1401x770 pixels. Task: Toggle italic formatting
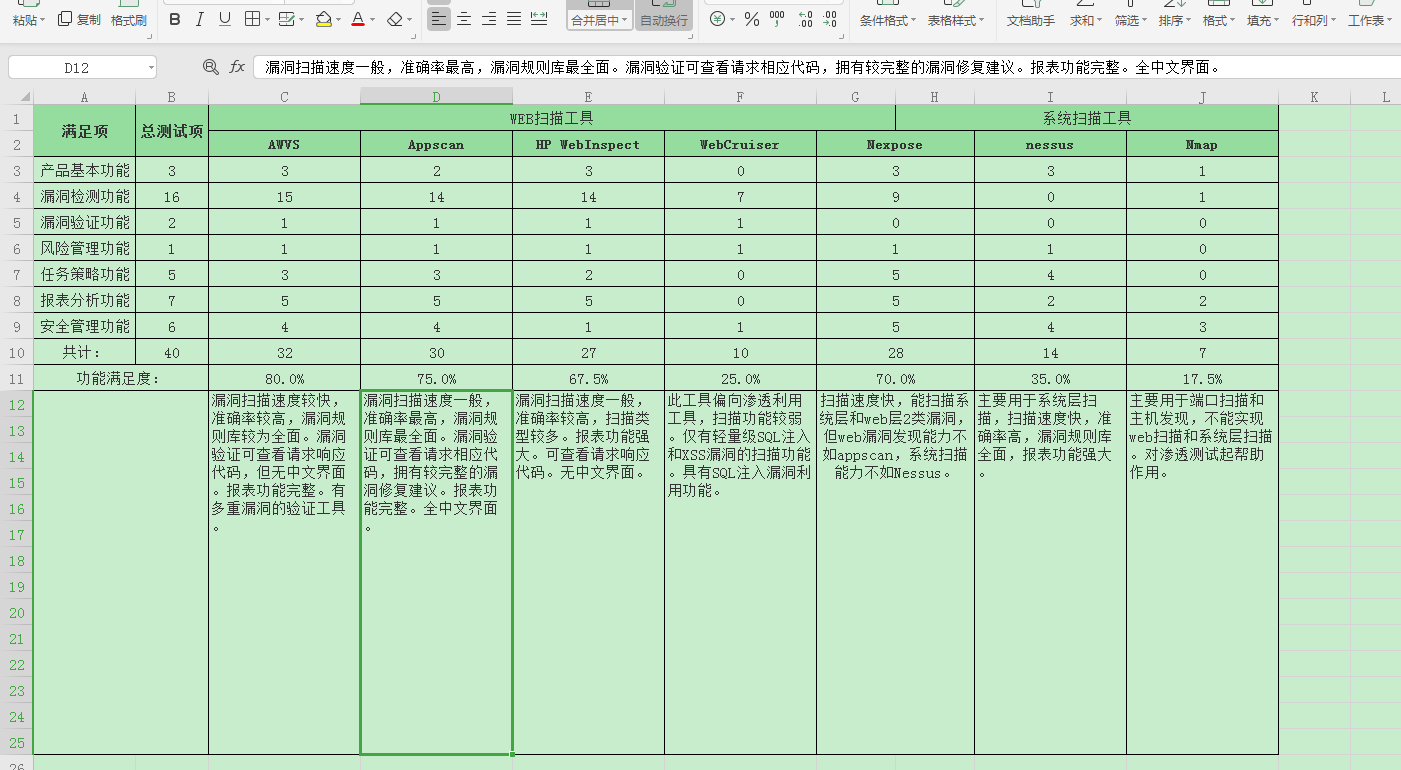[x=199, y=19]
